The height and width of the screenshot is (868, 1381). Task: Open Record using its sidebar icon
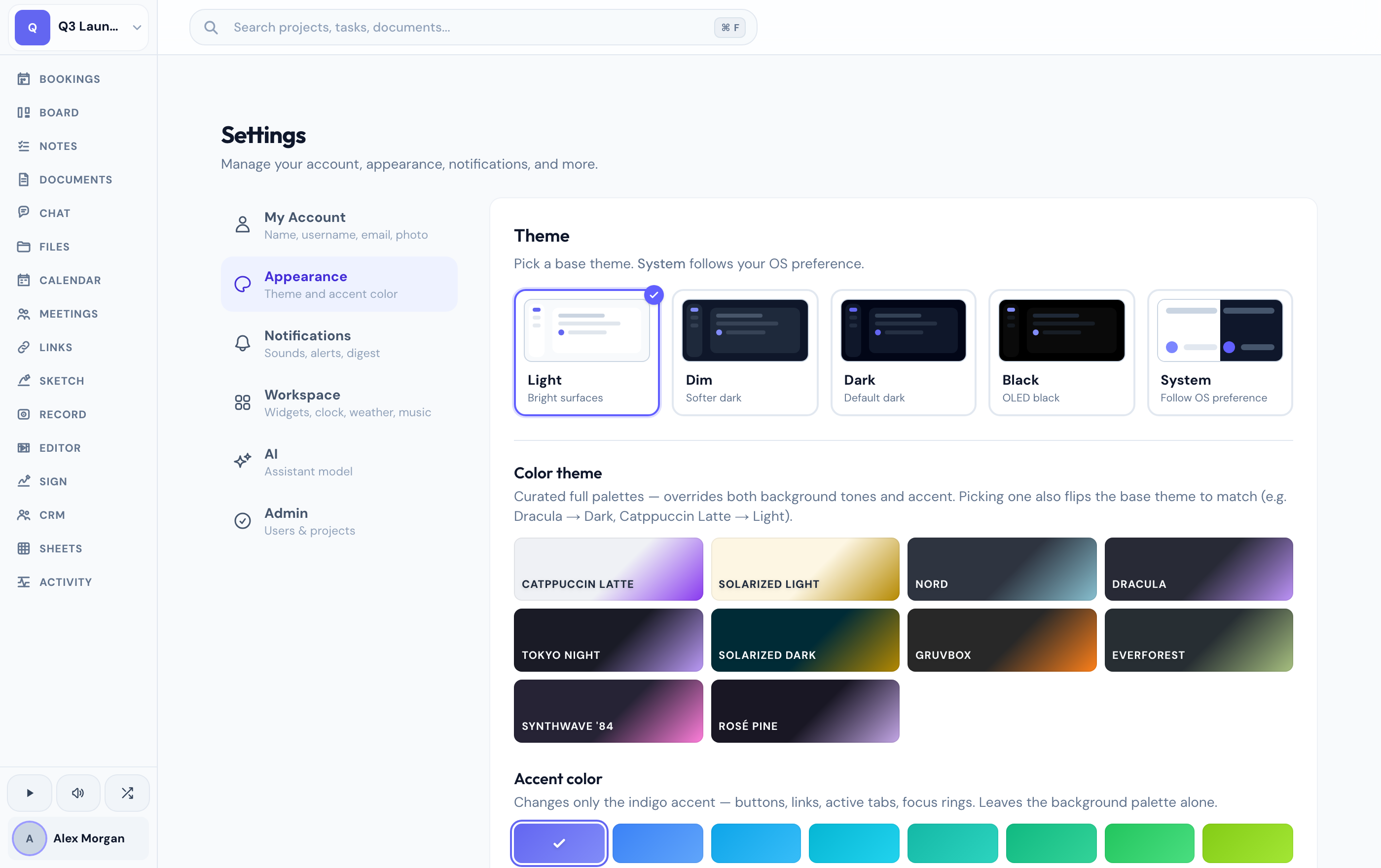24,414
